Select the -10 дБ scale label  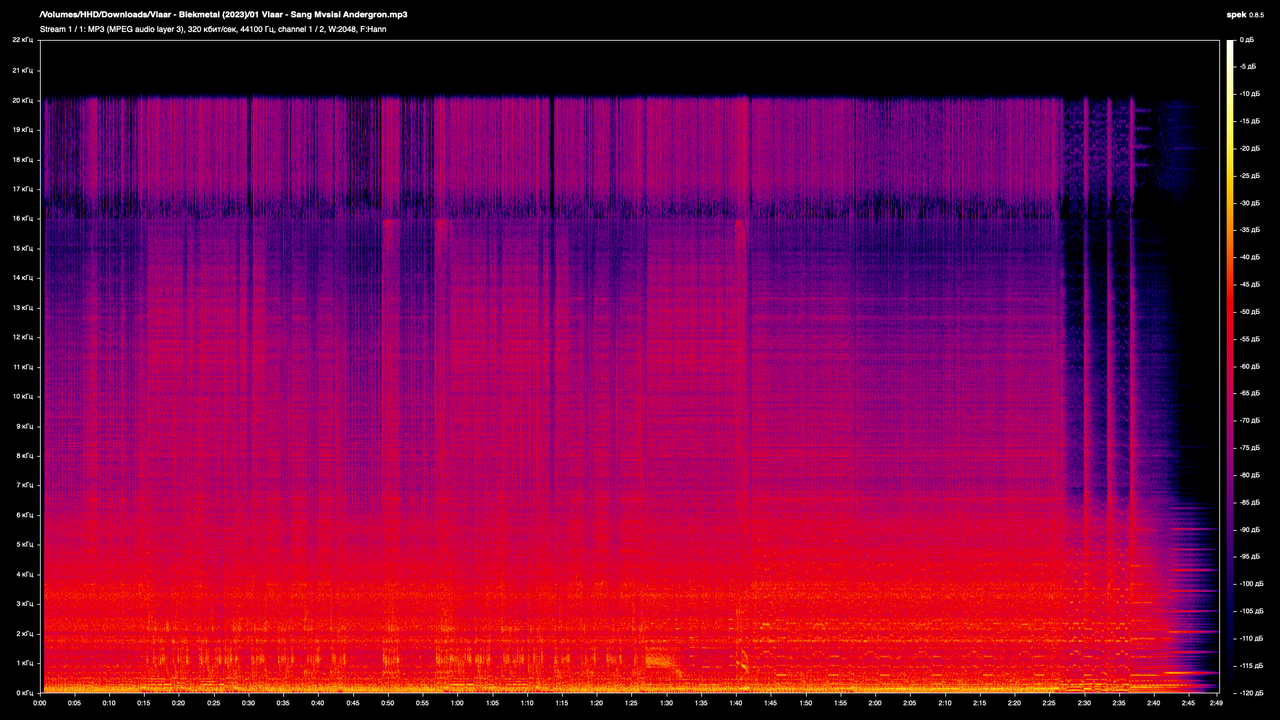(x=1250, y=94)
